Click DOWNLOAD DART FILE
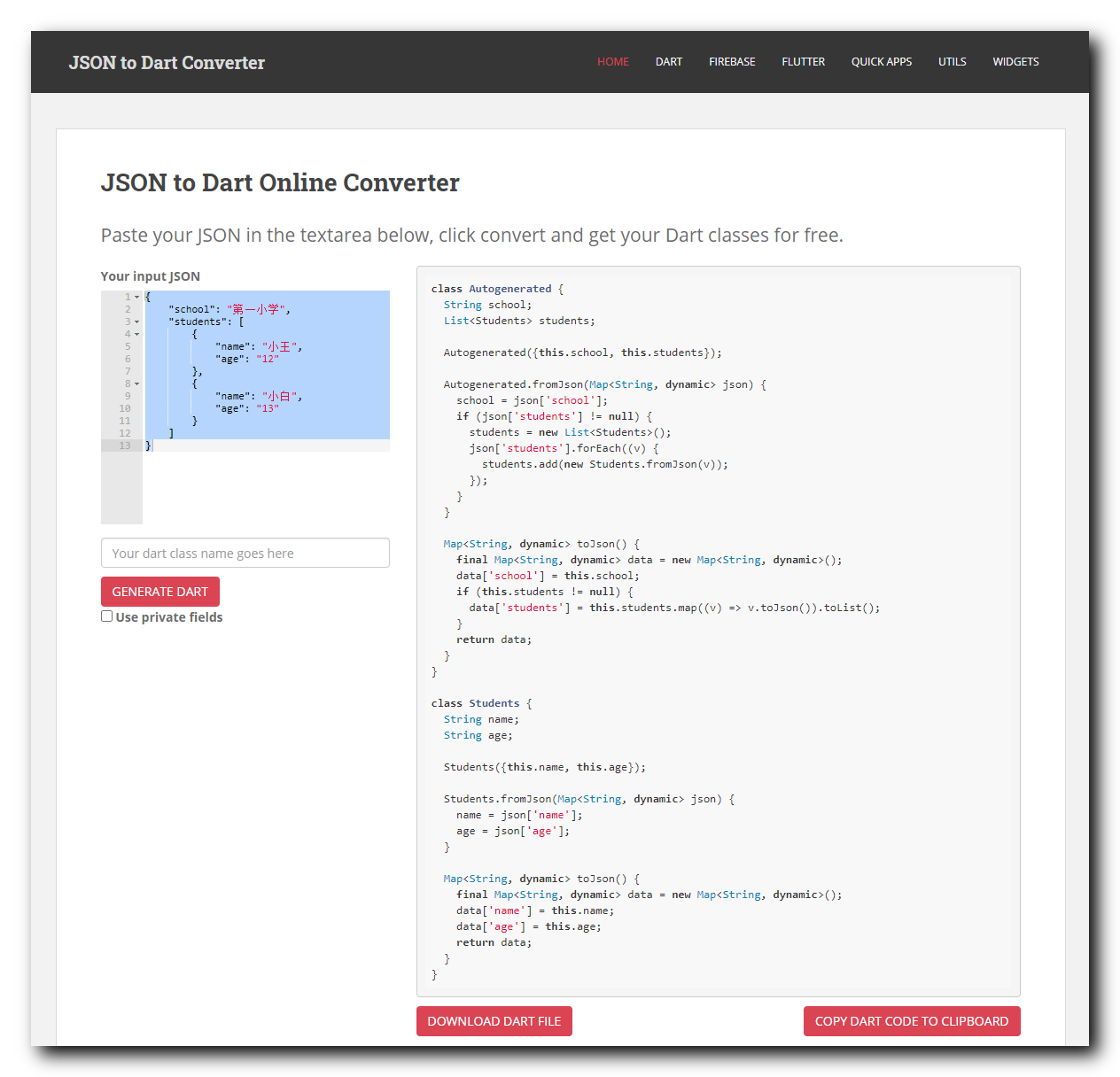The image size is (1120, 1077). click(494, 1020)
